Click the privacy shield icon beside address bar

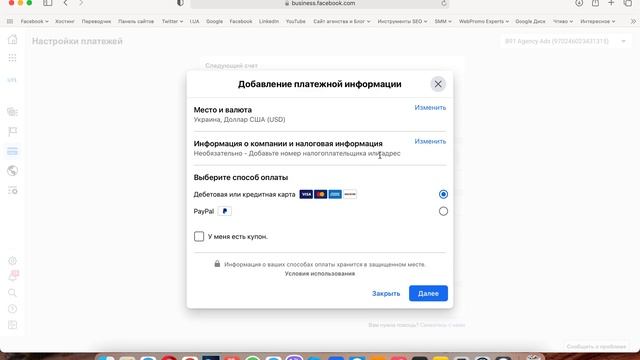click(x=180, y=3)
